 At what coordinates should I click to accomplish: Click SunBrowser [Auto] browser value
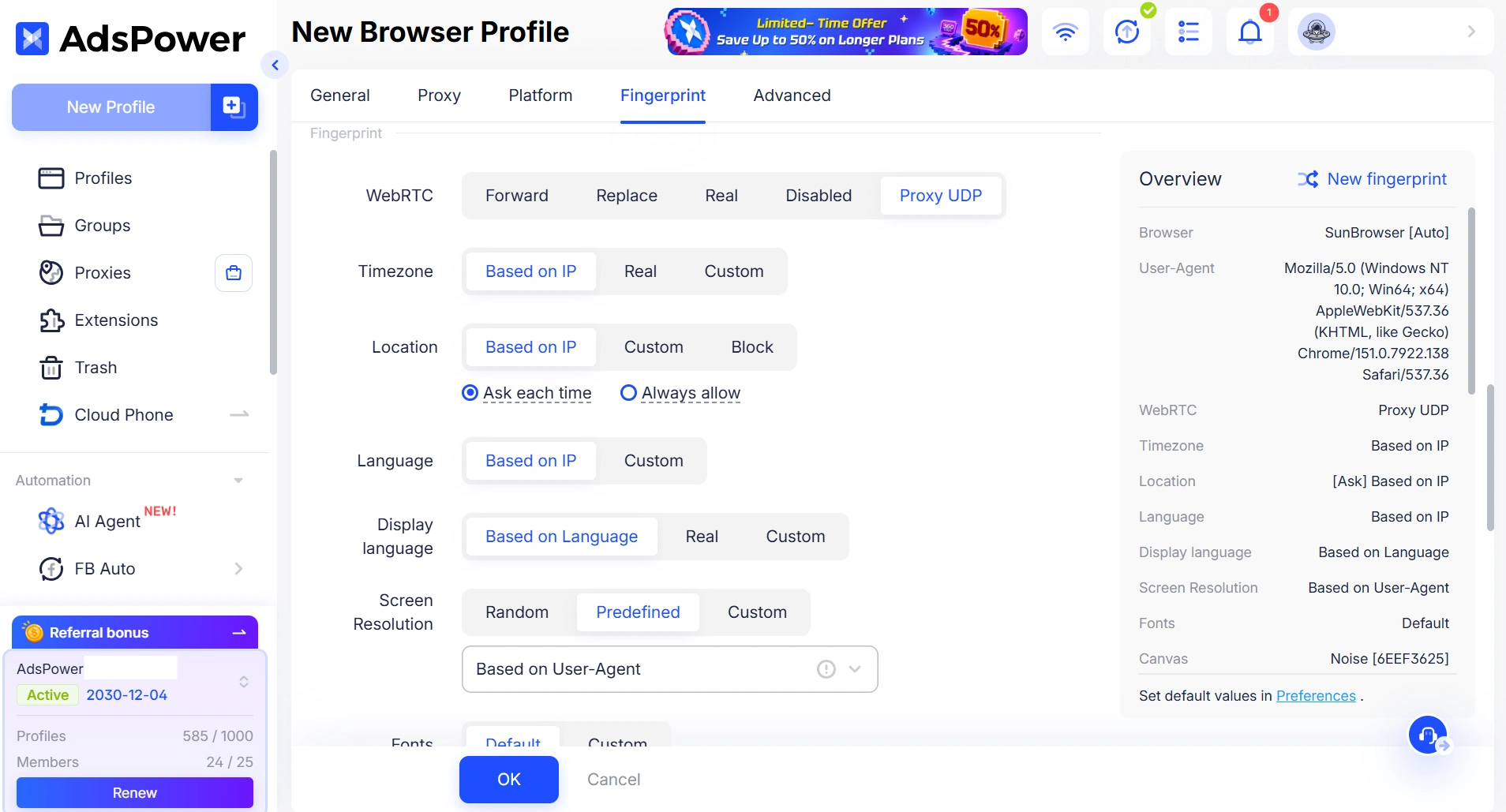pyautogui.click(x=1387, y=233)
